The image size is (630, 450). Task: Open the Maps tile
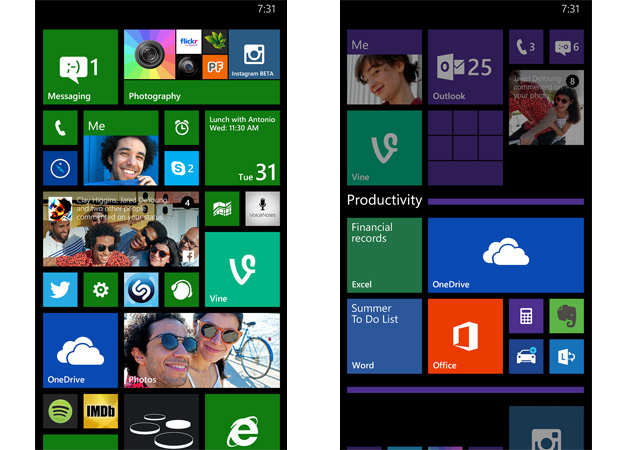(x=222, y=209)
